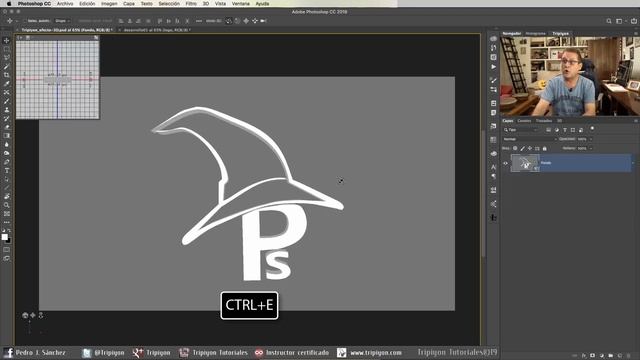Screen dimensions: 640x360
Task: Open the Capas panel flyout menu
Action: [636, 121]
